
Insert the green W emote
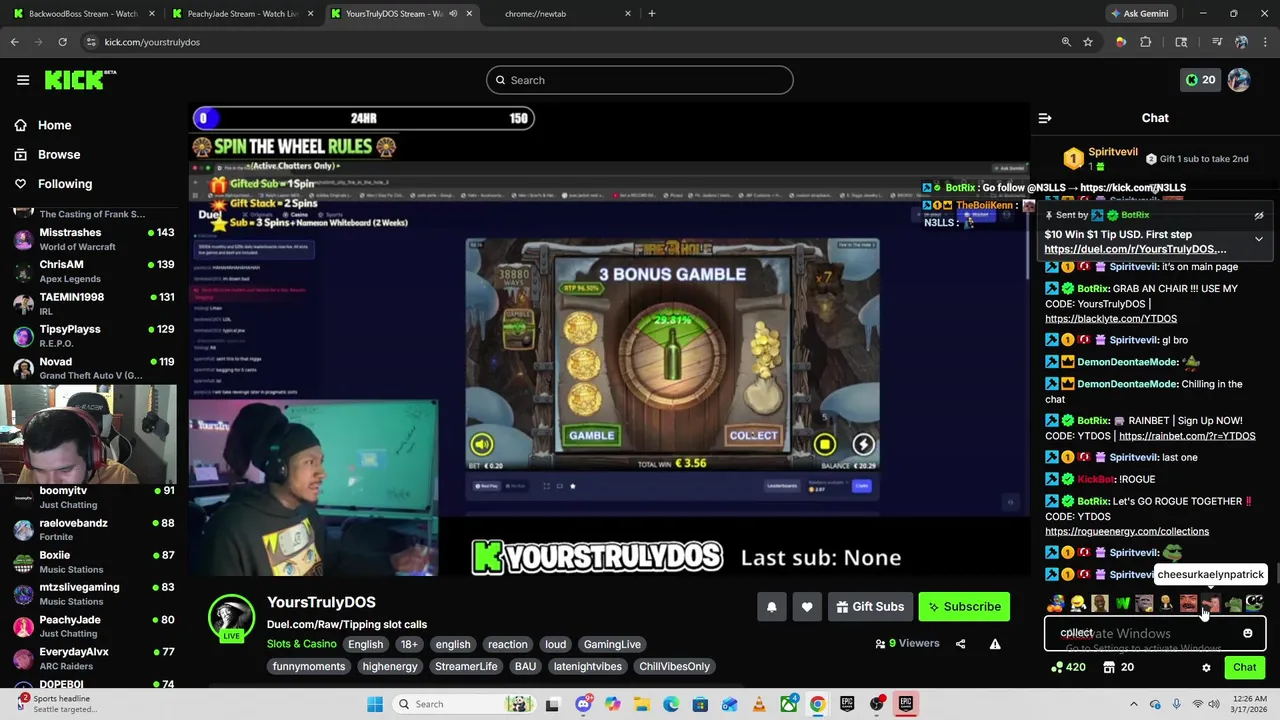pos(1123,603)
